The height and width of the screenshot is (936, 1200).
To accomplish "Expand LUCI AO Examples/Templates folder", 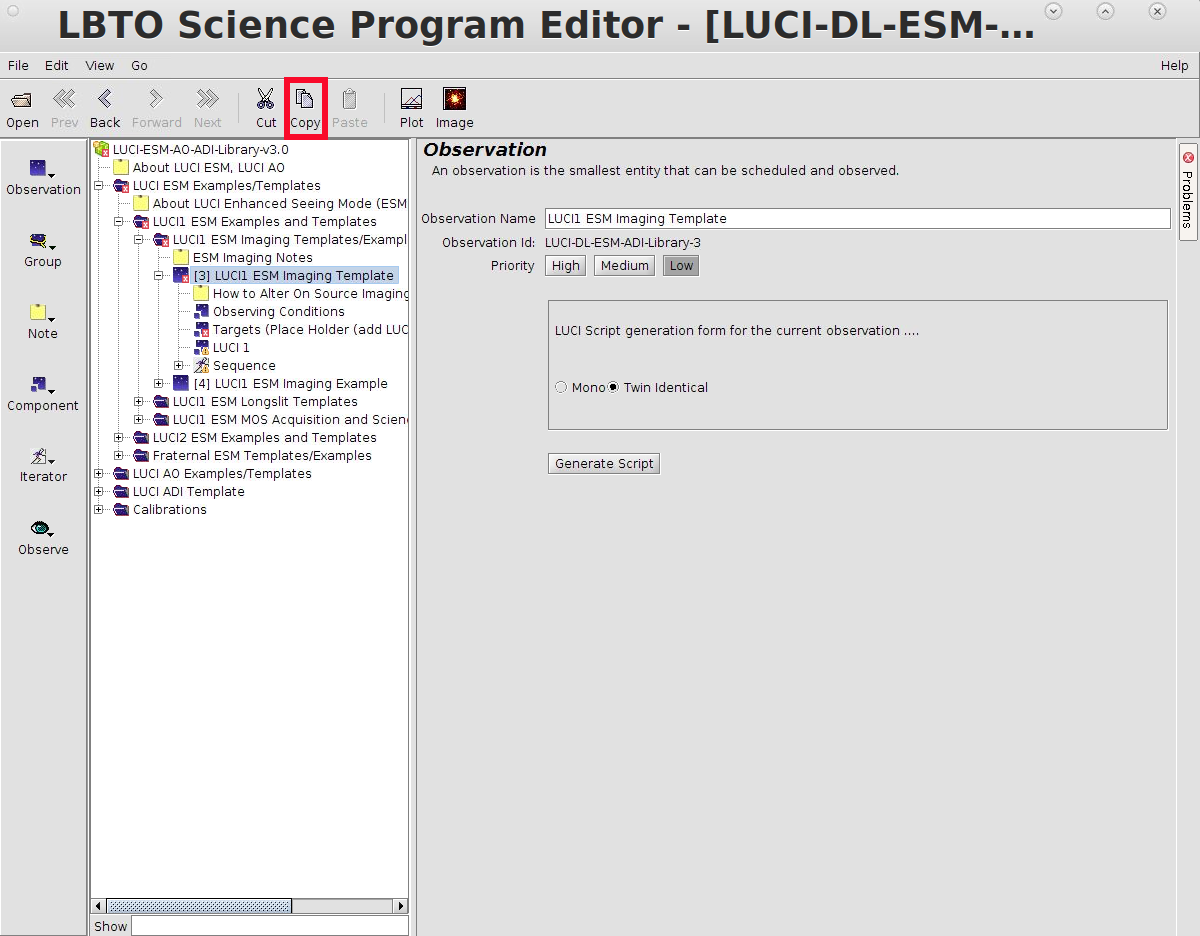I will point(99,473).
